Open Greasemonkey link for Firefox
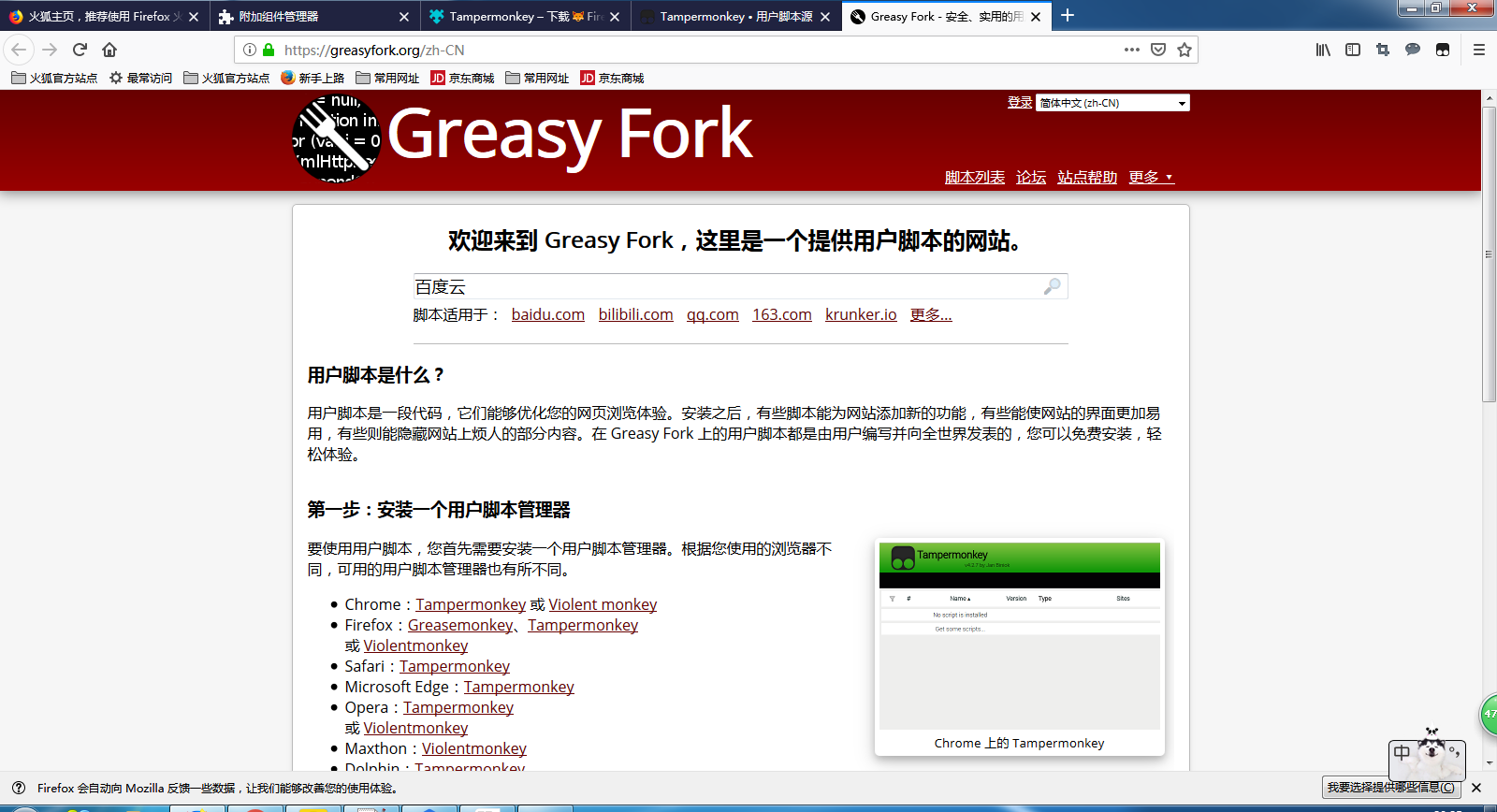 point(460,625)
